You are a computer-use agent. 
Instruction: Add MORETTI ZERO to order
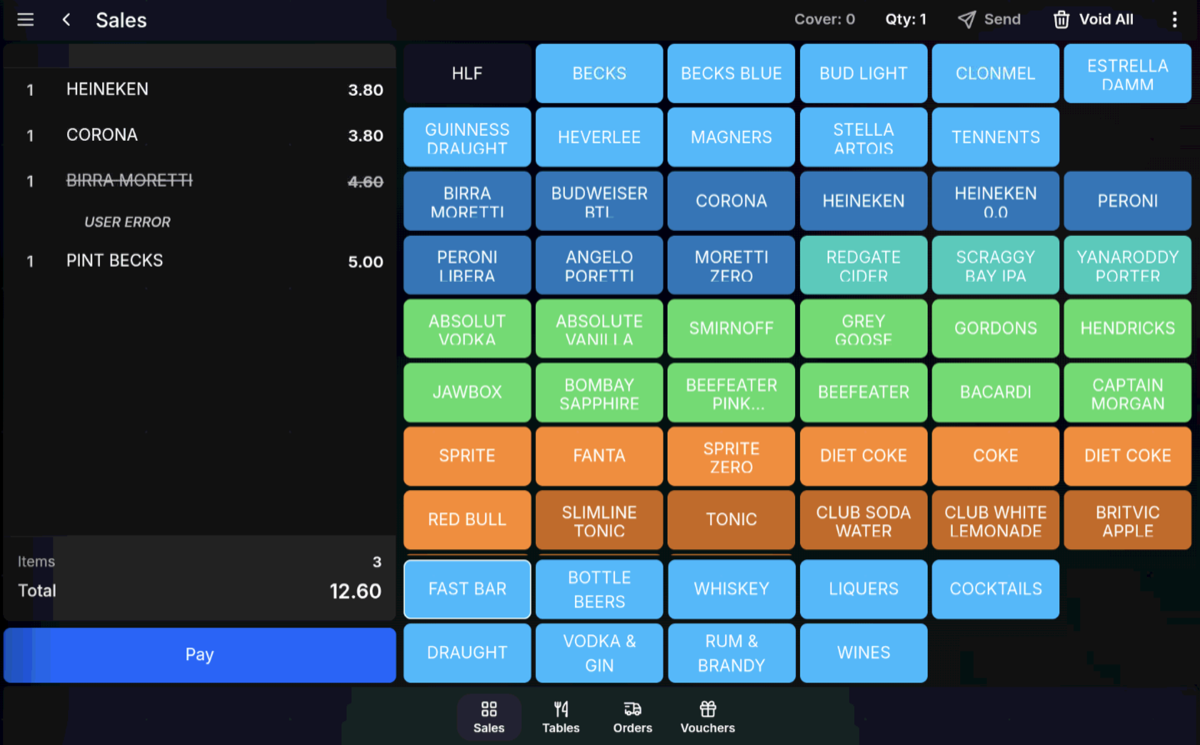[x=731, y=265]
